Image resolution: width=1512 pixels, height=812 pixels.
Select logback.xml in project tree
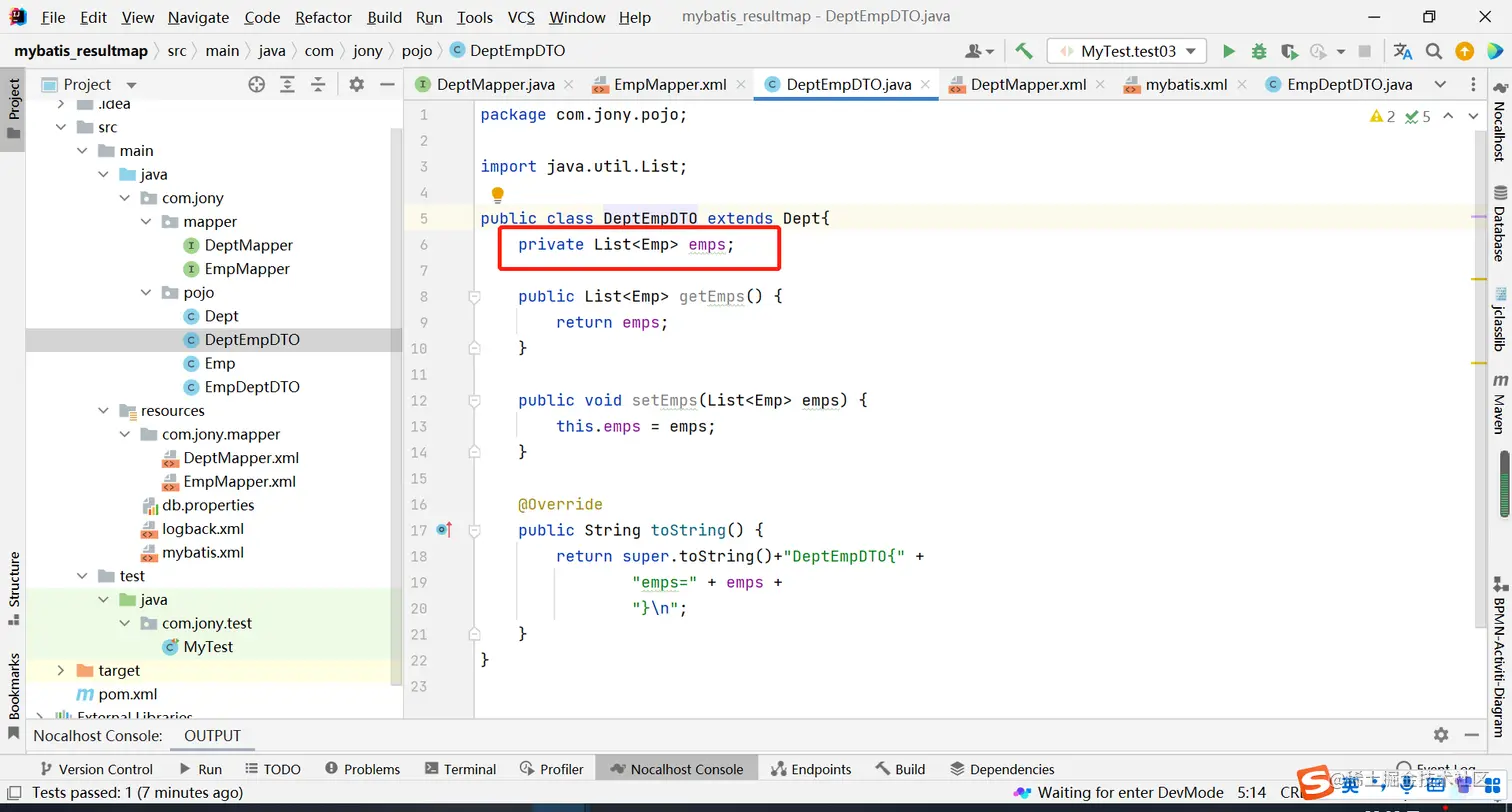[203, 529]
